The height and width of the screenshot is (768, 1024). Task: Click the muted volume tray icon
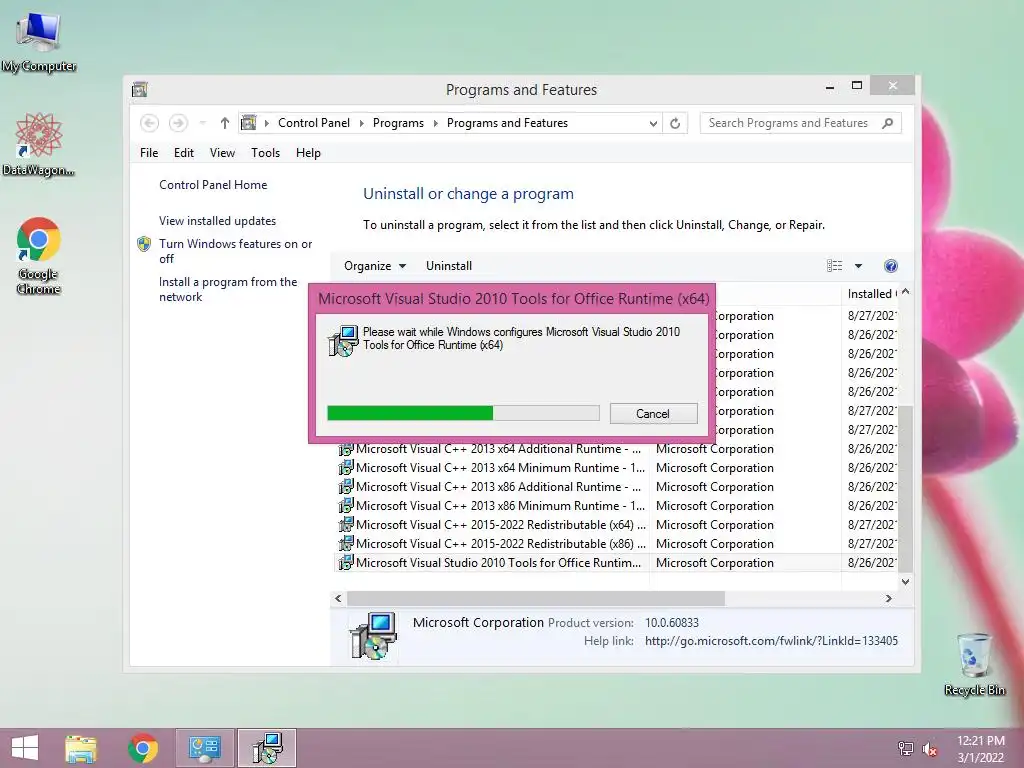coord(930,749)
